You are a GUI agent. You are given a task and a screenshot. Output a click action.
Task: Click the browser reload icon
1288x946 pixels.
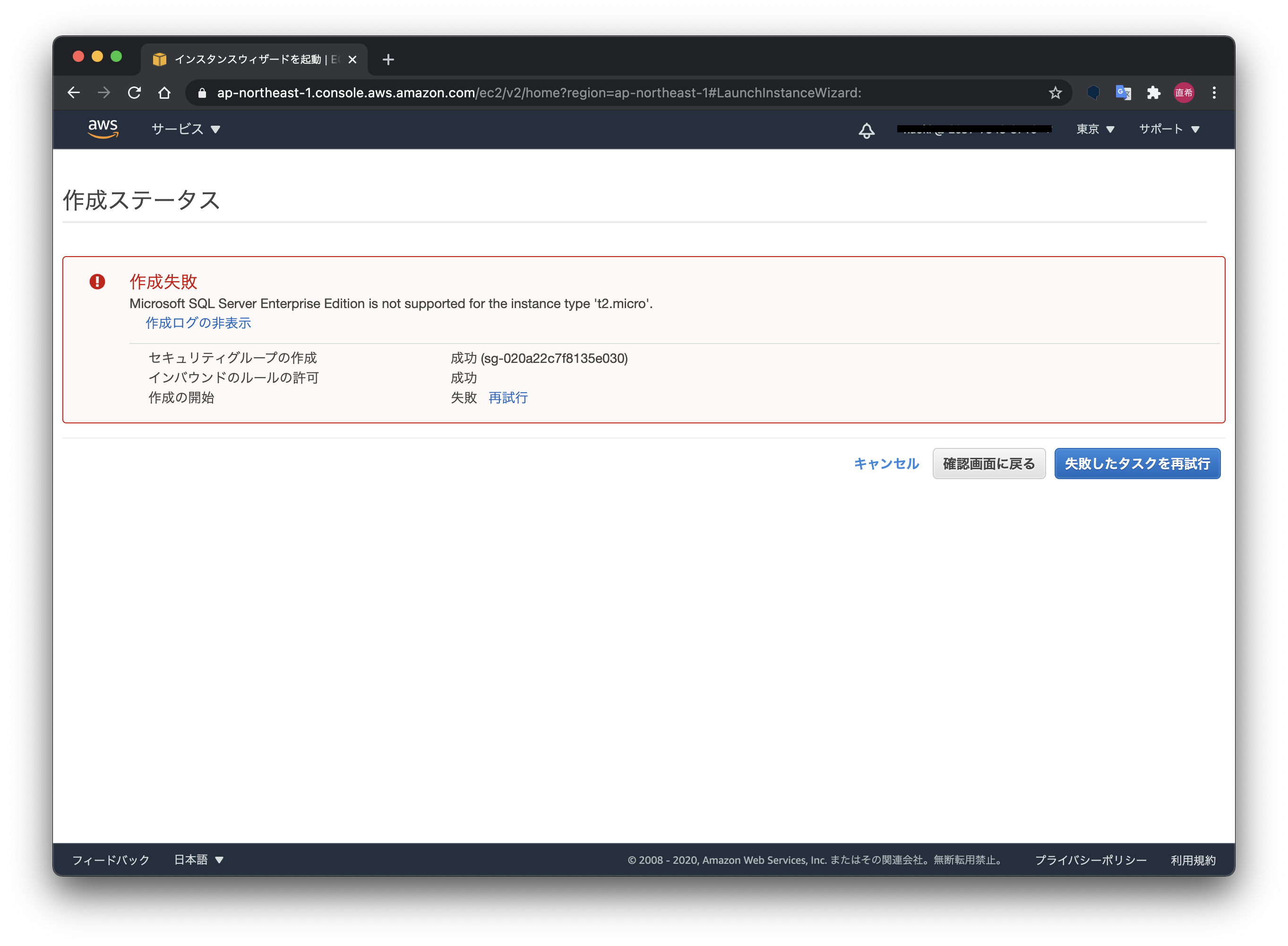tap(134, 93)
